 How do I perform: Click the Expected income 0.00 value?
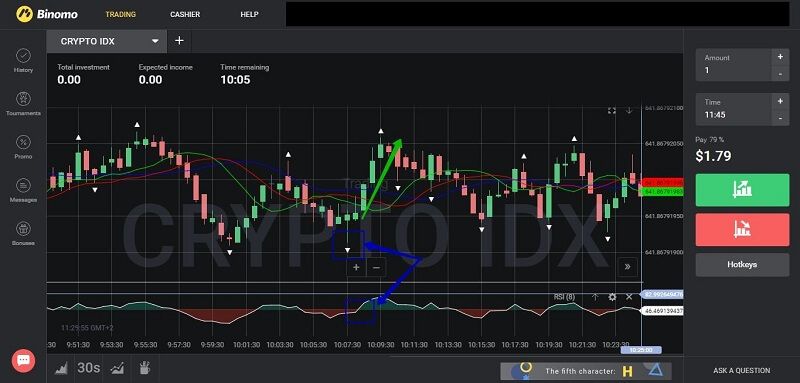(x=150, y=80)
